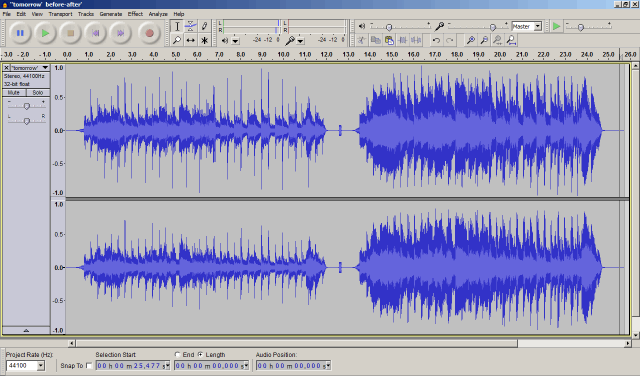
Task: Open the View menu
Action: pos(37,14)
